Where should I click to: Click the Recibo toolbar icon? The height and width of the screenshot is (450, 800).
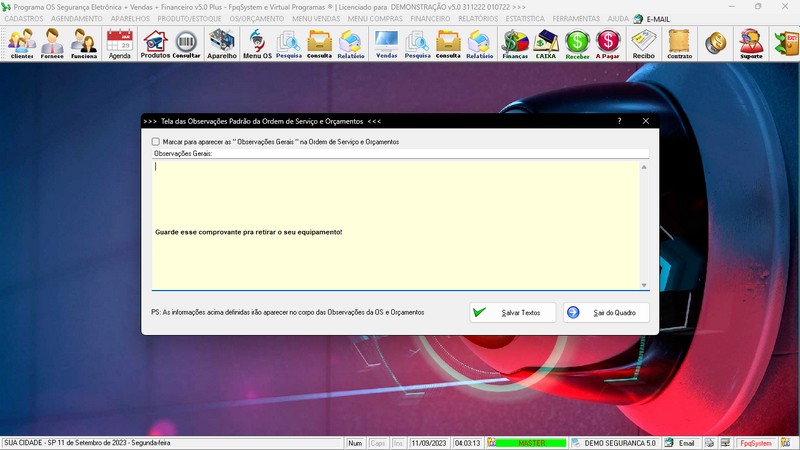pyautogui.click(x=643, y=43)
